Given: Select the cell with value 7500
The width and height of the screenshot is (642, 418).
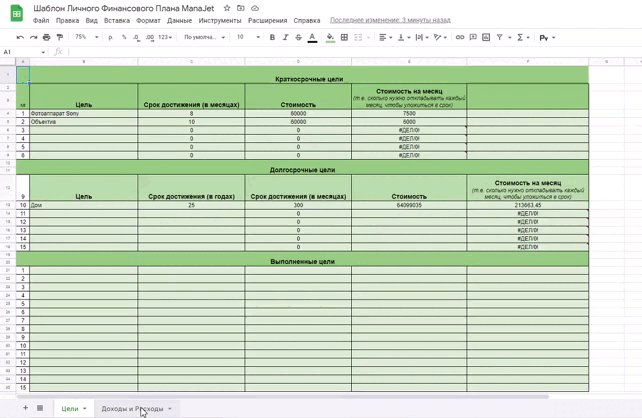Looking at the screenshot, I should pyautogui.click(x=409, y=113).
